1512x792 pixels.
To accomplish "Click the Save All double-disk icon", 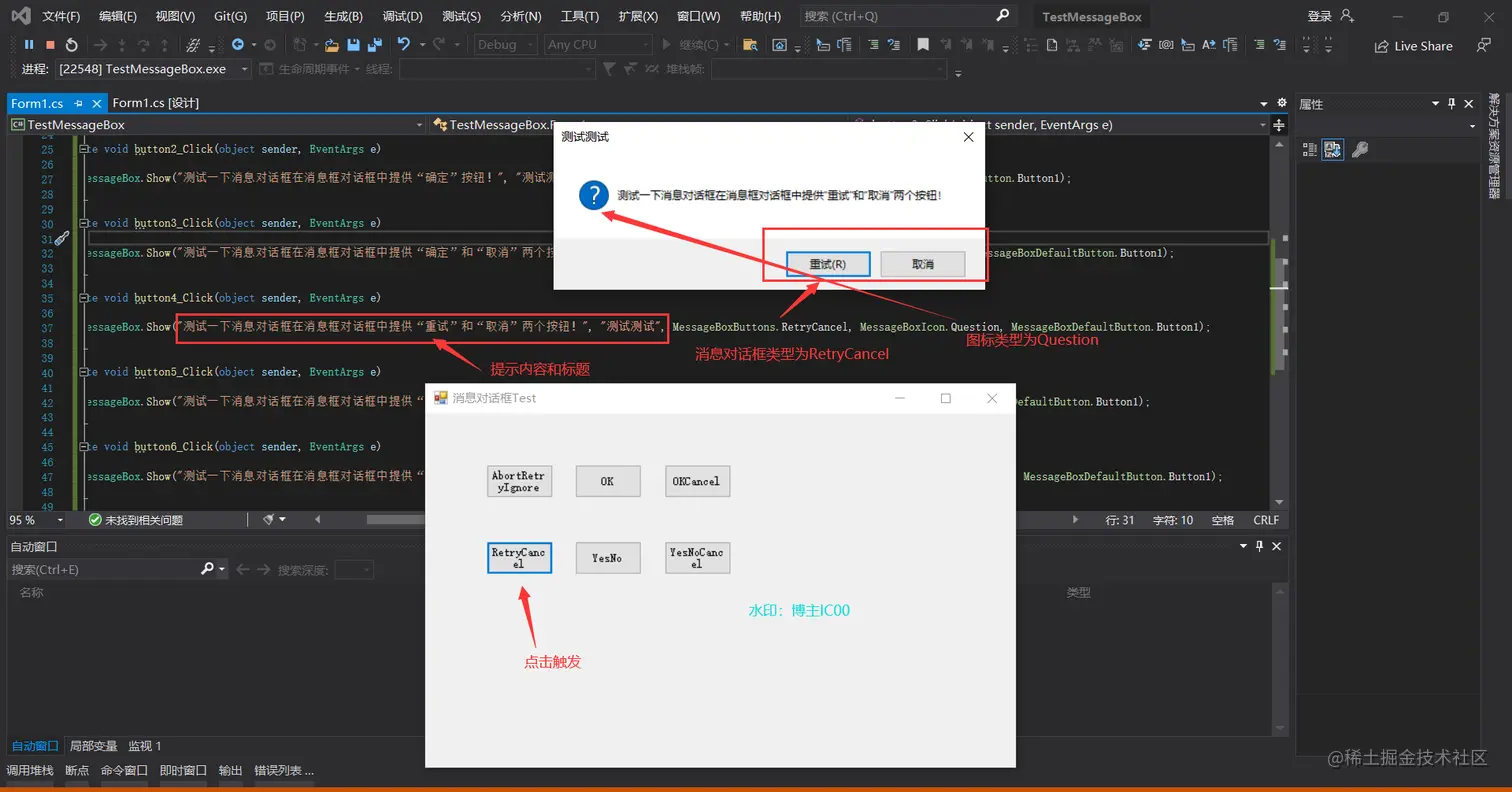I will point(375,45).
